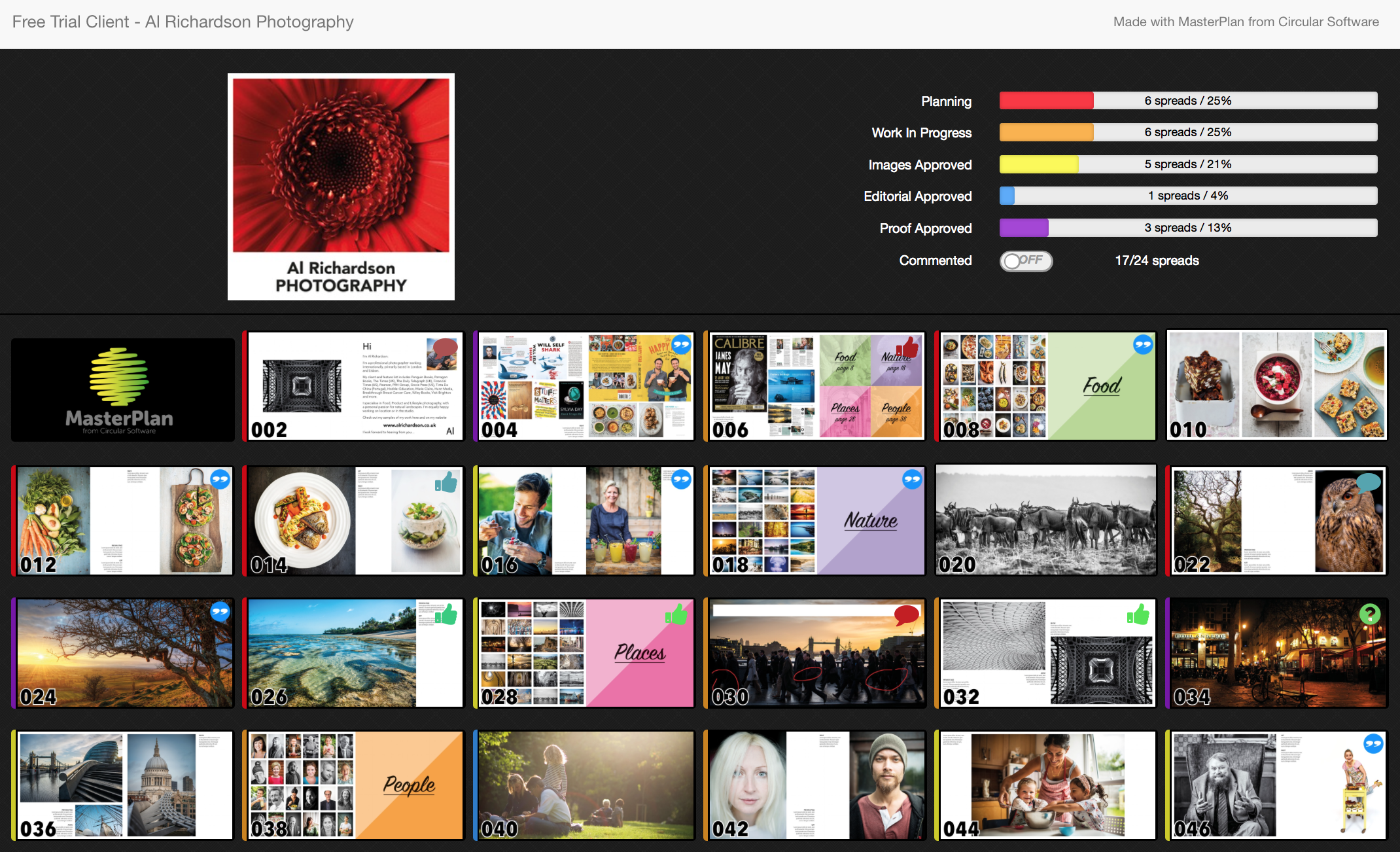This screenshot has height=852, width=1400.
Task: Open the MasterPlan logo thumbnail
Action: [x=123, y=390]
